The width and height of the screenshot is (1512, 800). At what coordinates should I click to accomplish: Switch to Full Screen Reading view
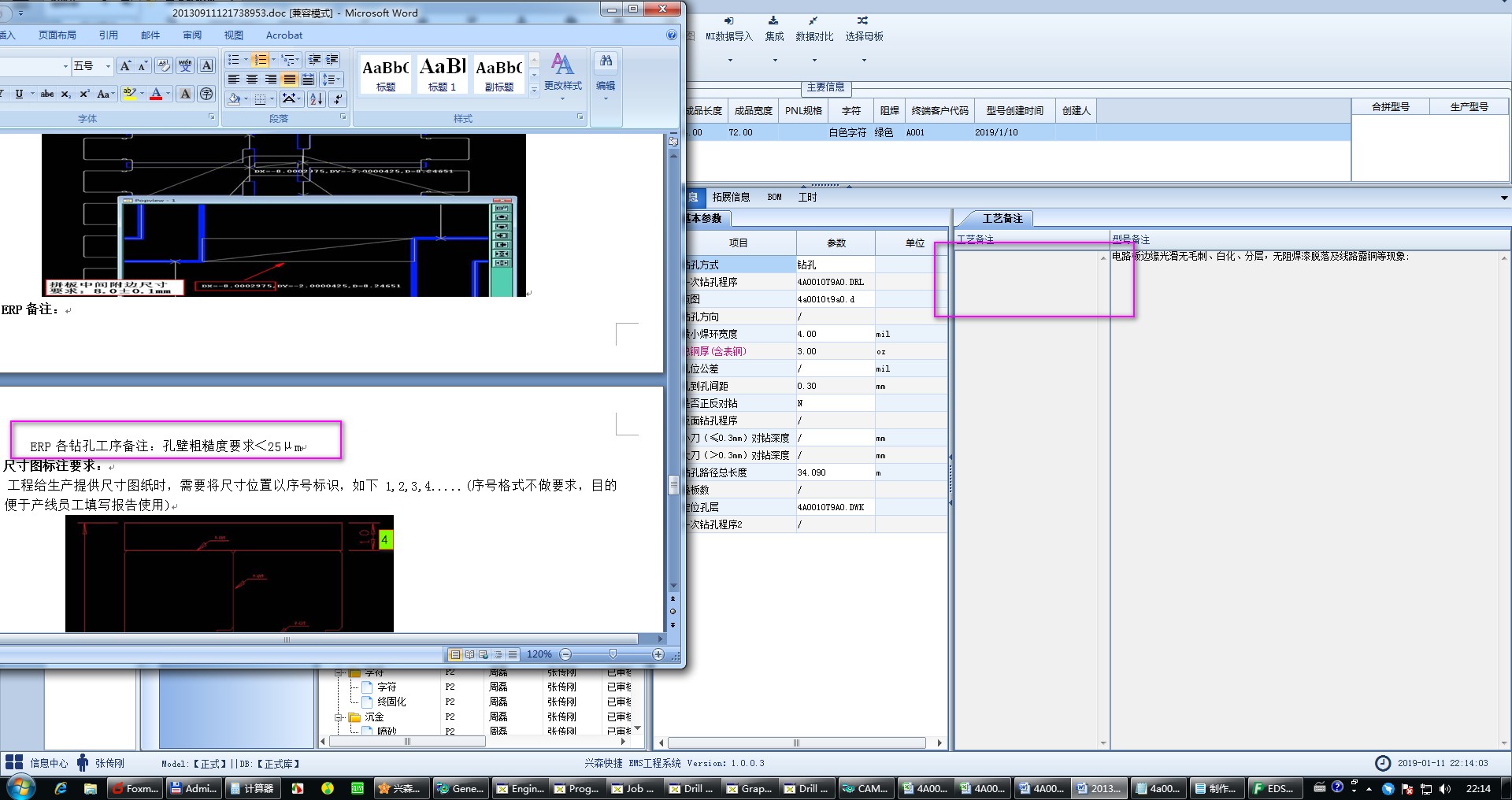(470, 654)
